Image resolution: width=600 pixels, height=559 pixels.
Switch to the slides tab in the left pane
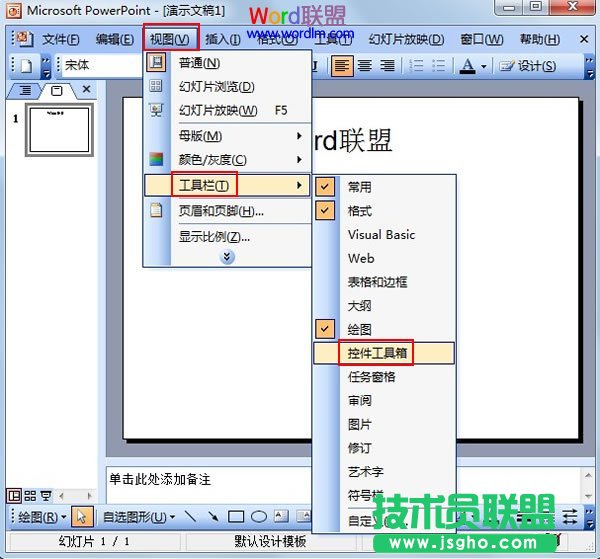coord(57,91)
